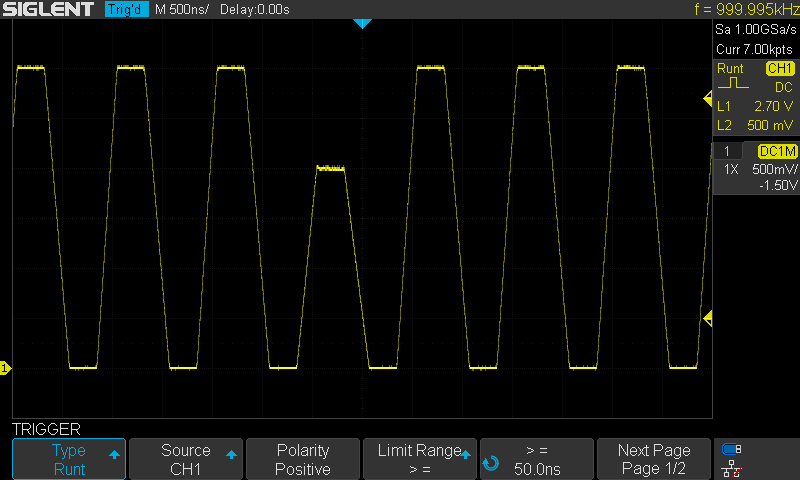Image resolution: width=800 pixels, height=480 pixels.
Task: Click the rotary knob adjust icon
Action: (491, 463)
